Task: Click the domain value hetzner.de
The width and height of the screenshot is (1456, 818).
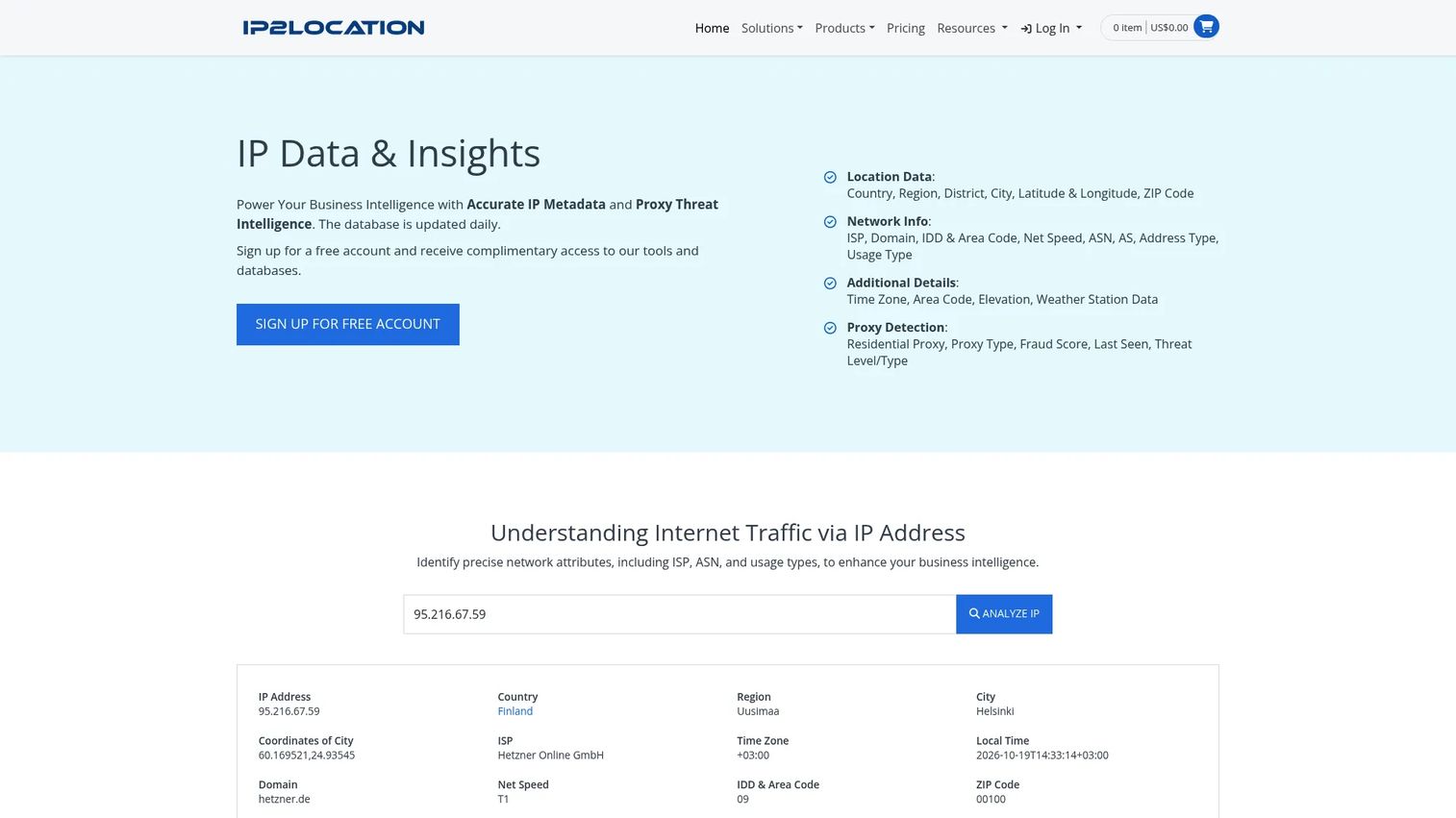Action: (x=284, y=800)
